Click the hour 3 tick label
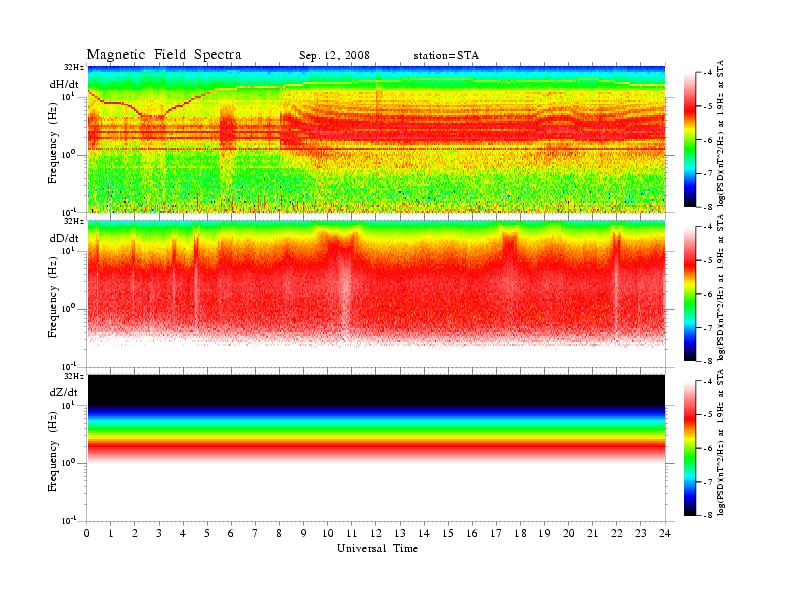 coord(159,533)
